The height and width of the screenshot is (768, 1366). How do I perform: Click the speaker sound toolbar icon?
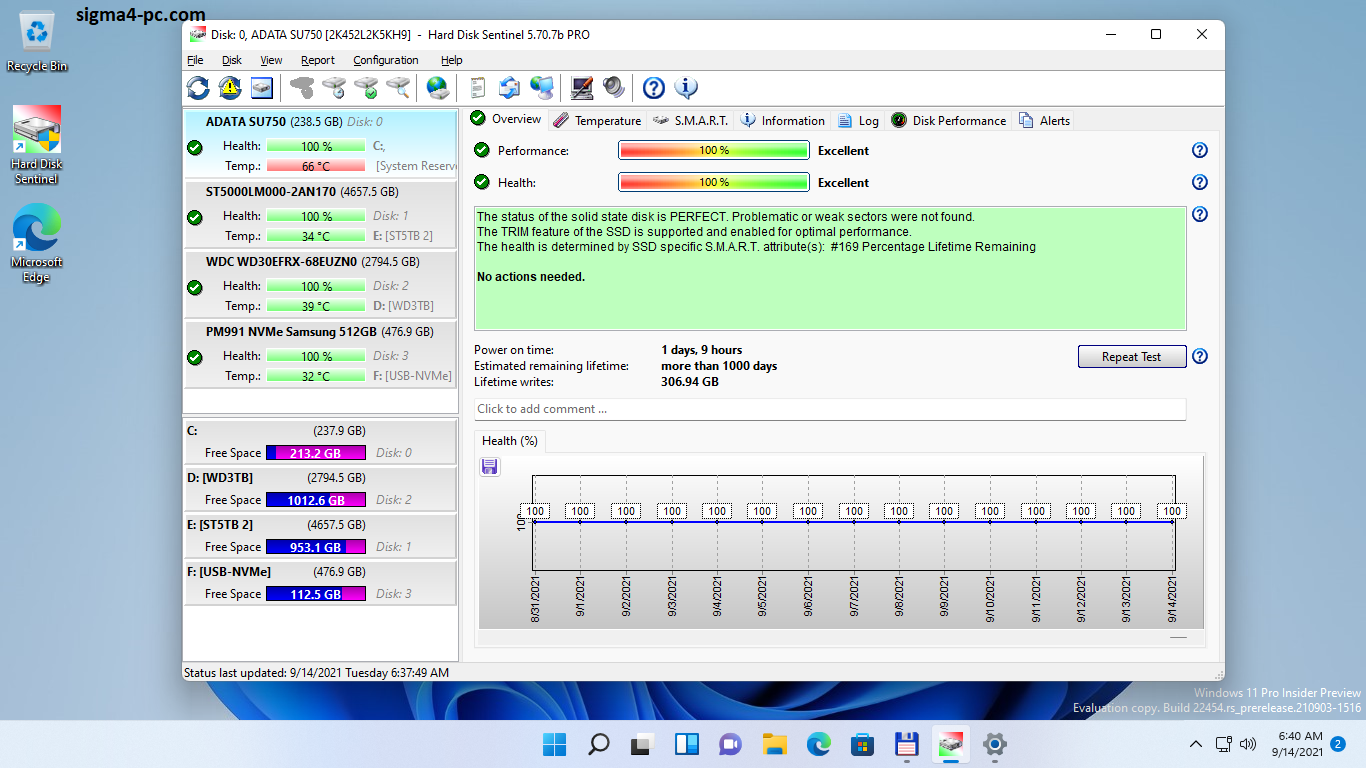[x=614, y=88]
